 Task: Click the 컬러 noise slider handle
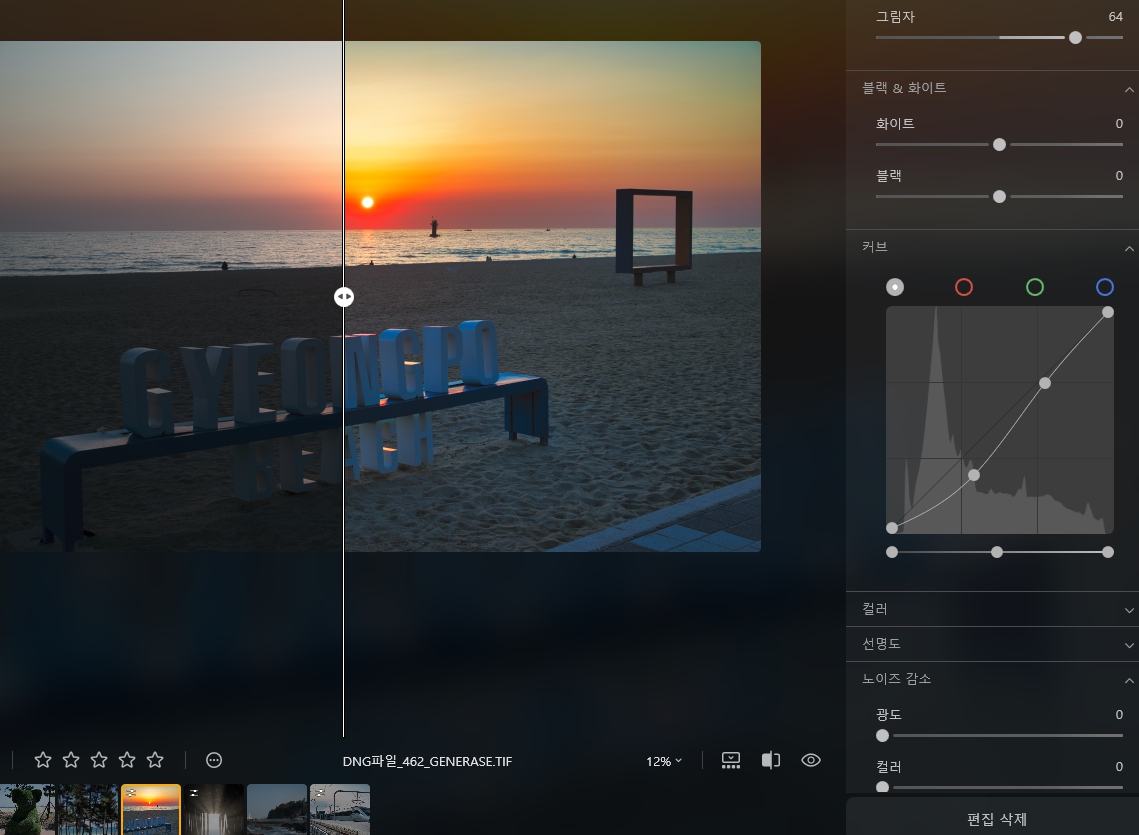pos(883,787)
